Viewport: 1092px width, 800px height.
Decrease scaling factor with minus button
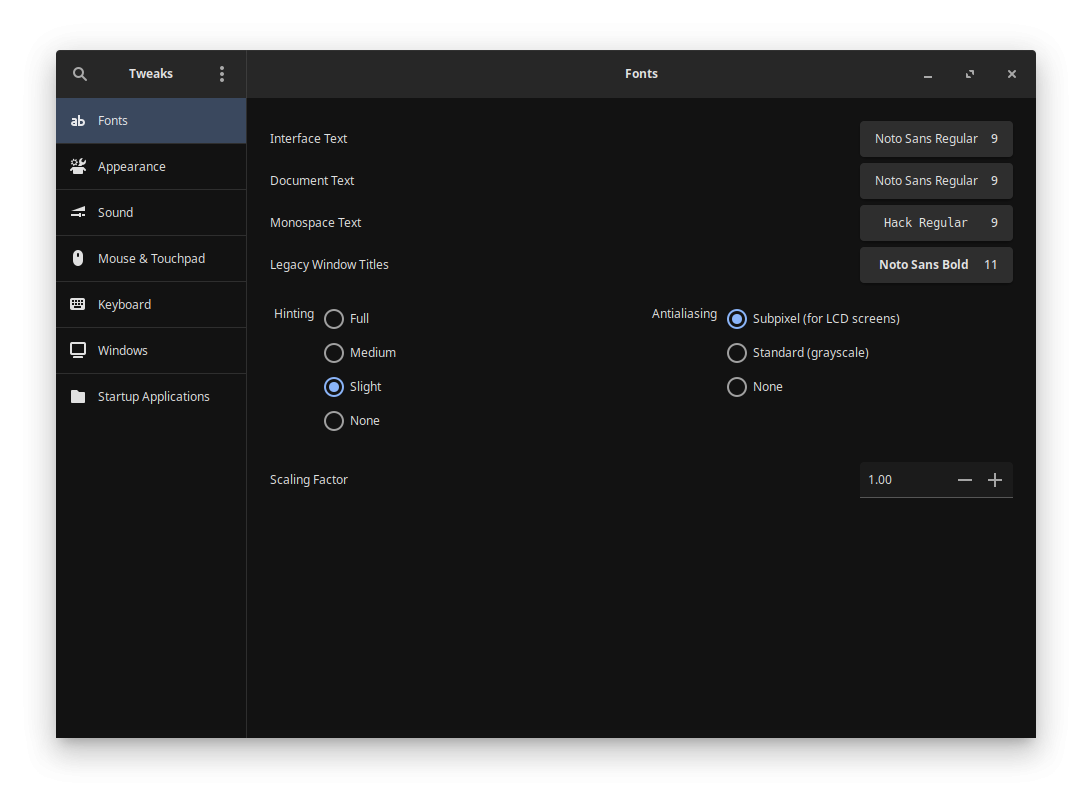[x=965, y=480]
